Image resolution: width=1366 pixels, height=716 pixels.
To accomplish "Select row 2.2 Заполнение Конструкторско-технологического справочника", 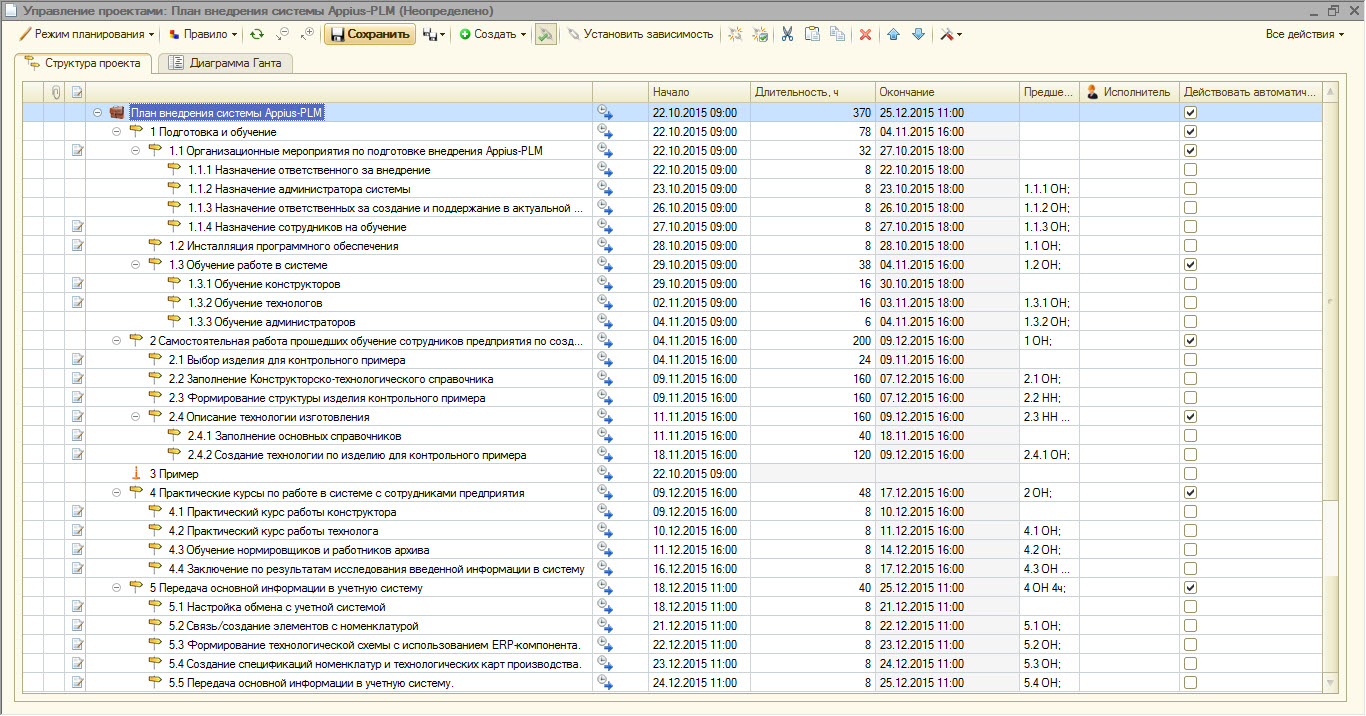I will coord(672,379).
